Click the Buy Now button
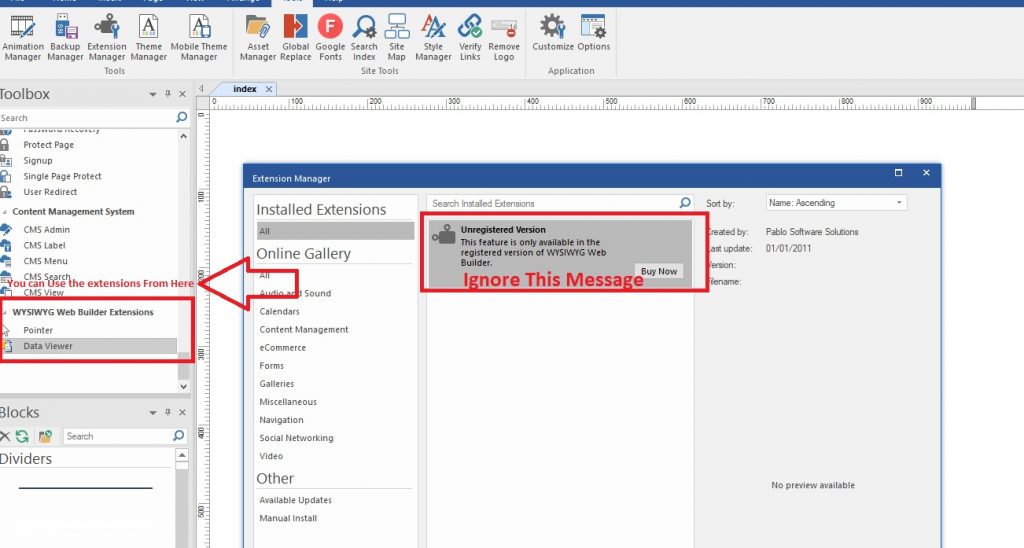 pyautogui.click(x=659, y=271)
